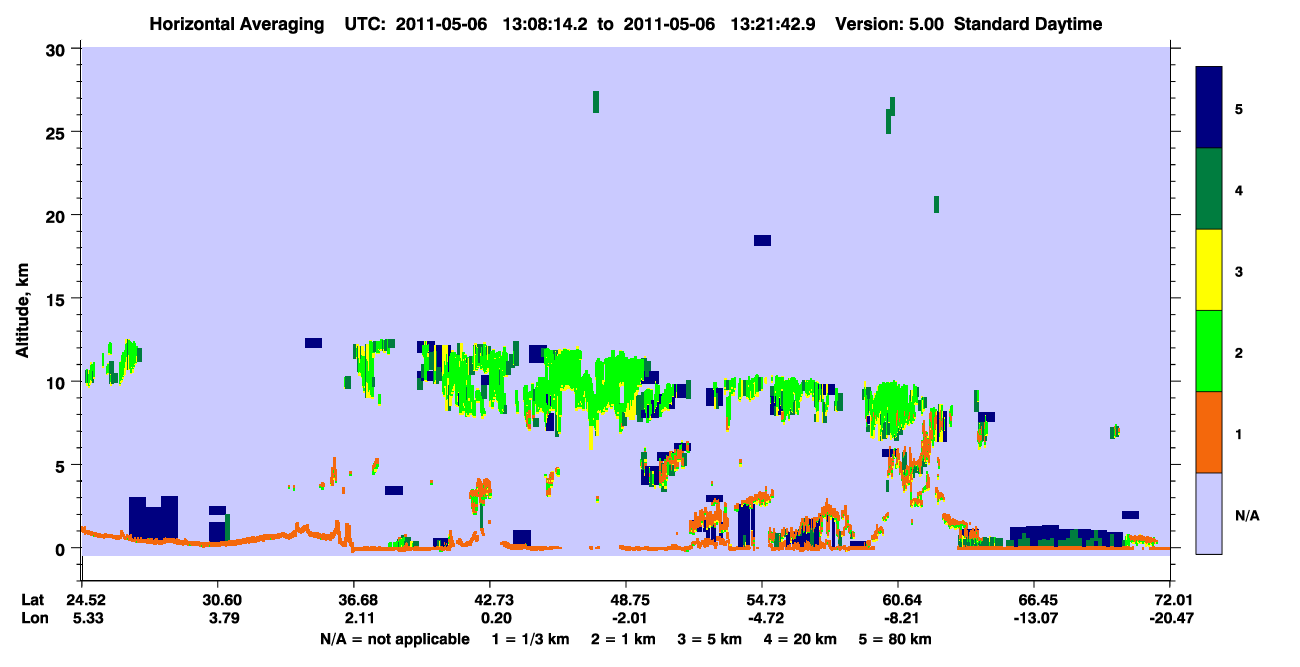Click legend text '5 = 80 km'
The width and height of the screenshot is (1300, 667).
897,638
